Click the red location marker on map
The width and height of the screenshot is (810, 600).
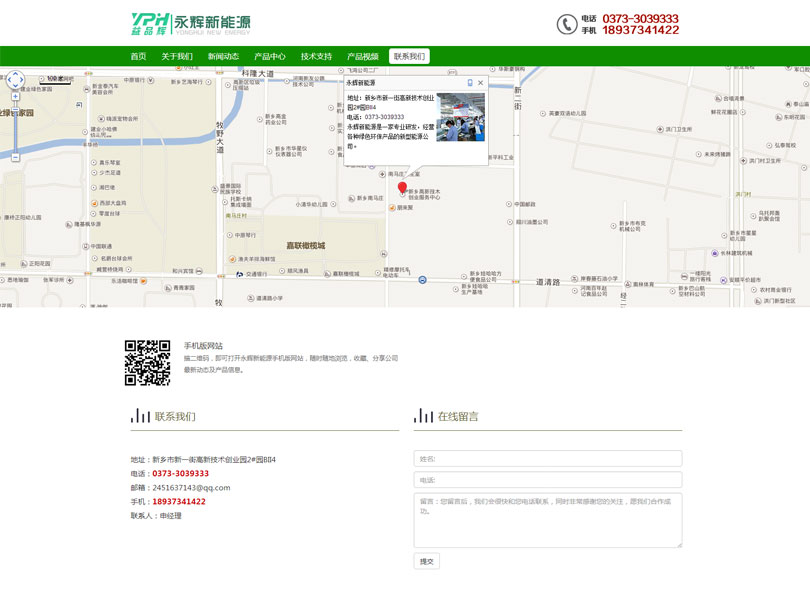[x=402, y=188]
